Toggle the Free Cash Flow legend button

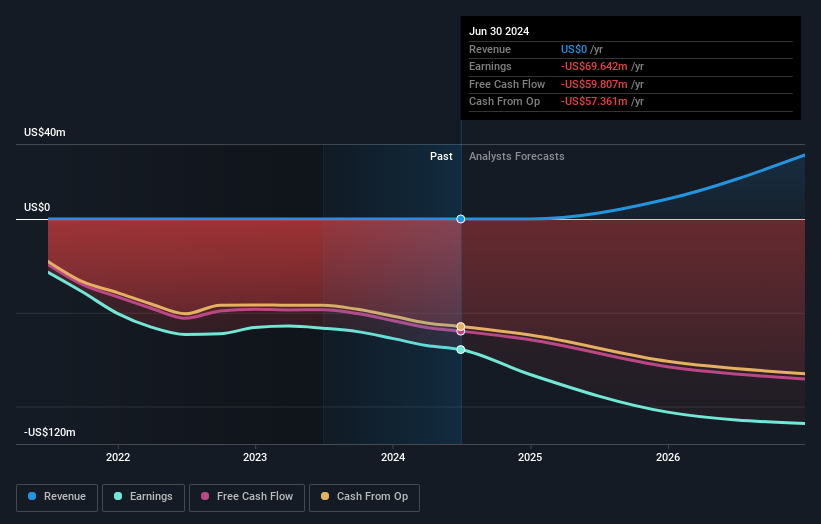click(x=247, y=497)
